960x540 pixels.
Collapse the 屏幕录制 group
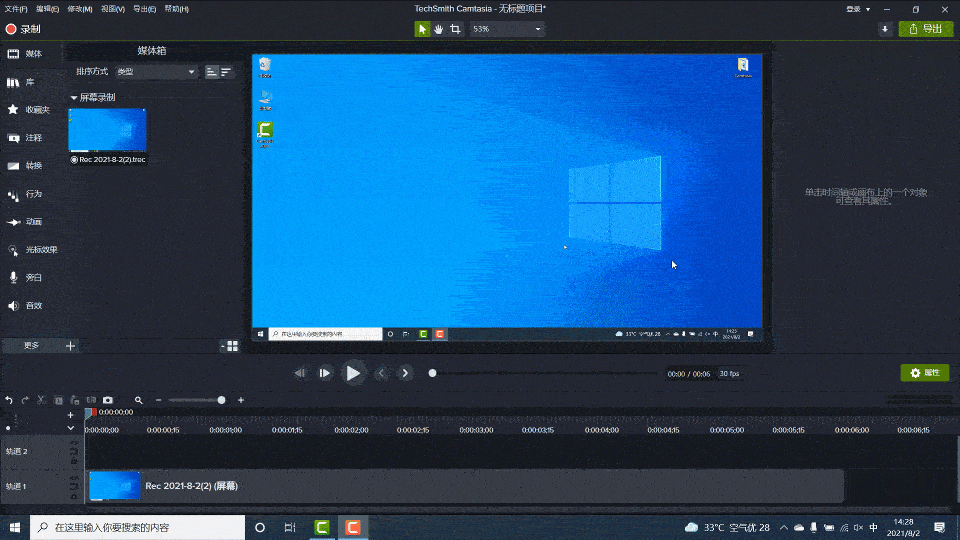tap(73, 97)
